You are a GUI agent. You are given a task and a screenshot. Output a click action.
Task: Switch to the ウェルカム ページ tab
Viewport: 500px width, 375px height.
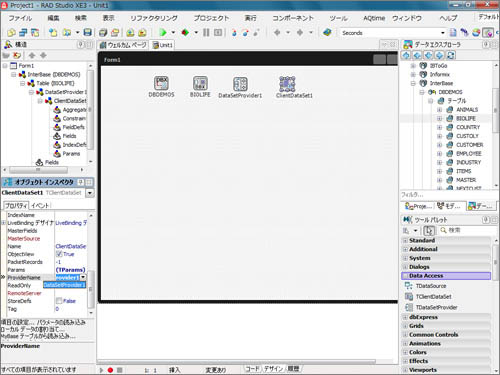coord(123,45)
